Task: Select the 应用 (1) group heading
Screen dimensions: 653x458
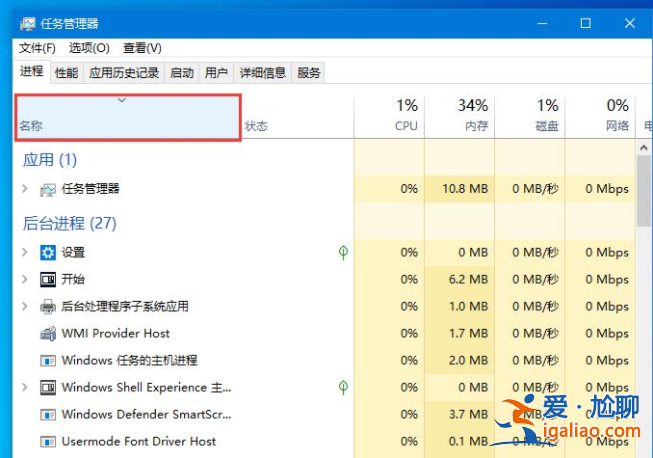Action: click(x=50, y=160)
